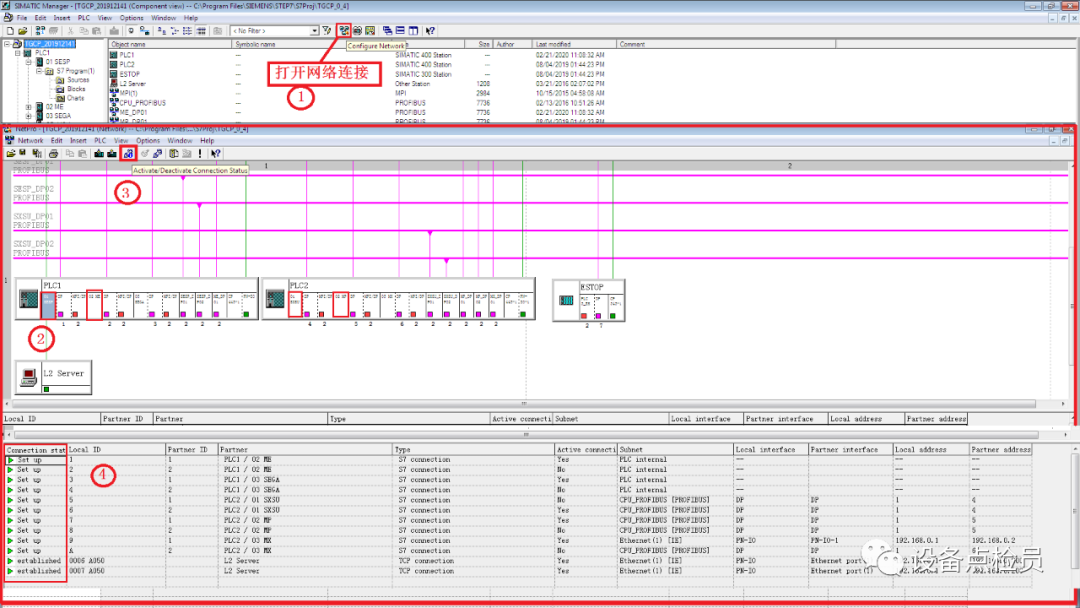Click the connection table horizontal scrollbar
This screenshot has height=608, width=1080.
(527, 434)
